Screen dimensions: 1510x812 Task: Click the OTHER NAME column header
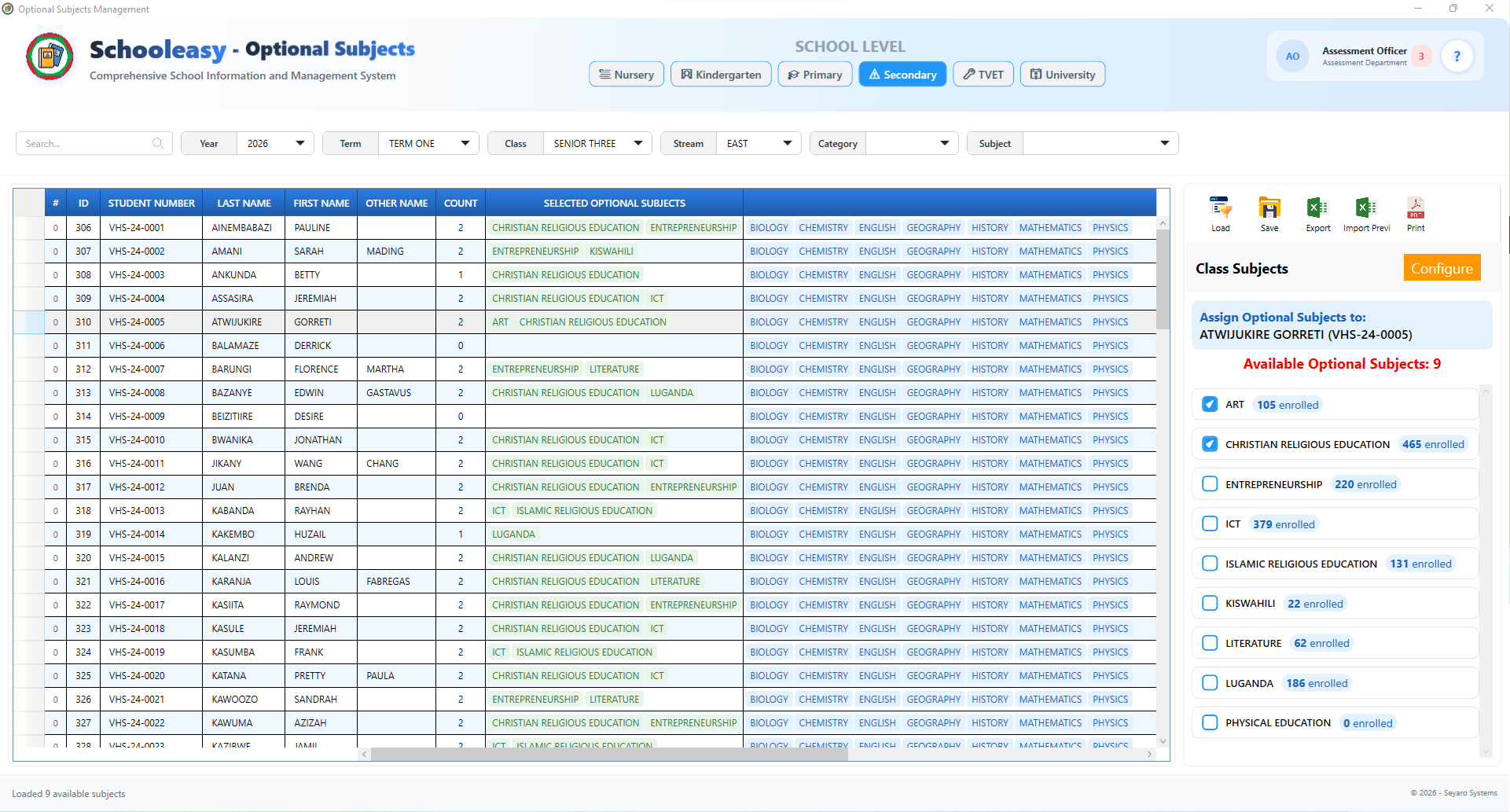pos(396,203)
